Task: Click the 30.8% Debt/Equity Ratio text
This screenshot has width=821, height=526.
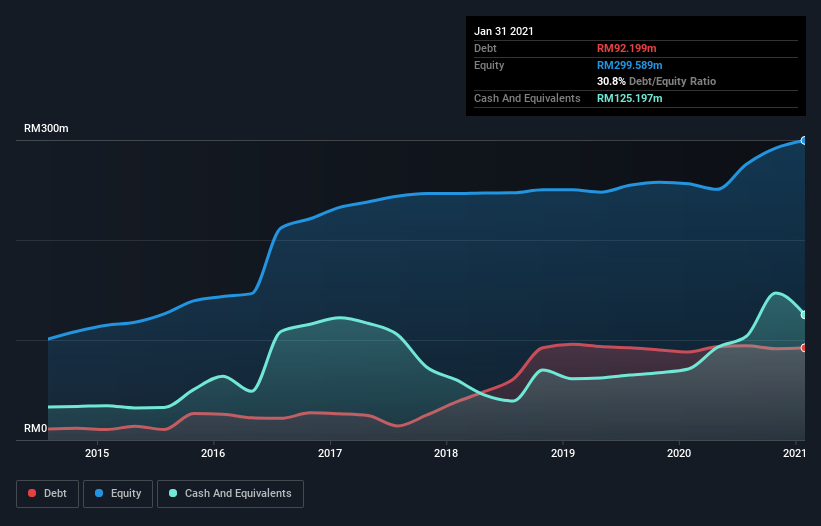Action: coord(657,81)
